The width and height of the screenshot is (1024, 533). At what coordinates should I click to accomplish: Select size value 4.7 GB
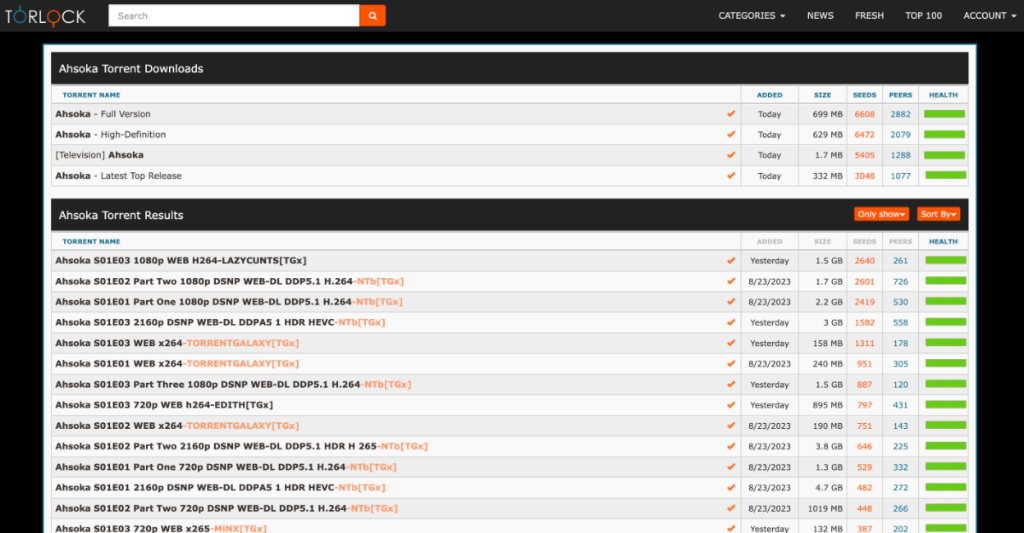click(x=829, y=488)
